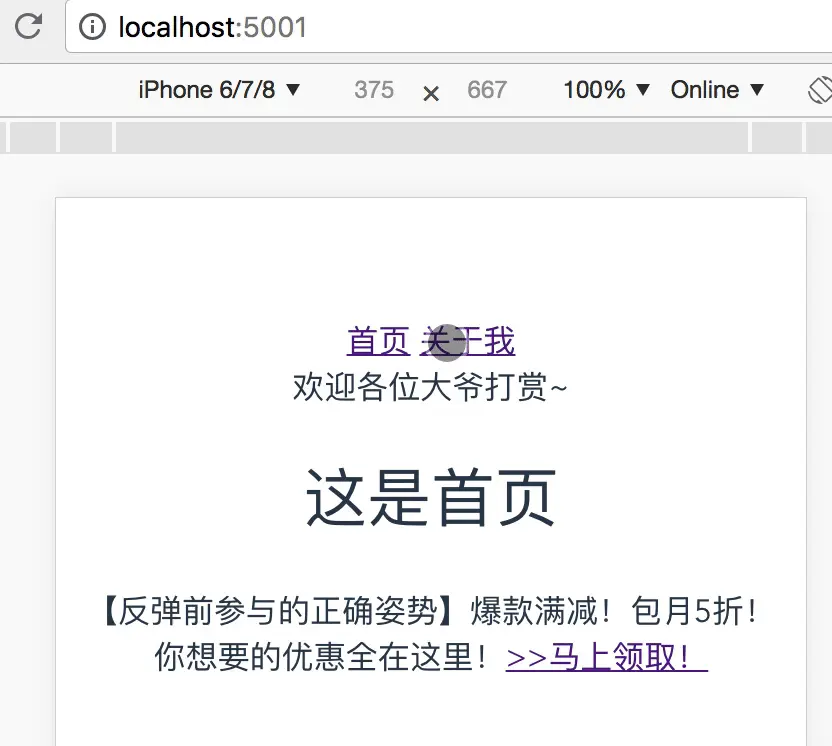Click inside the localhost:5001 address bar

tap(300, 27)
